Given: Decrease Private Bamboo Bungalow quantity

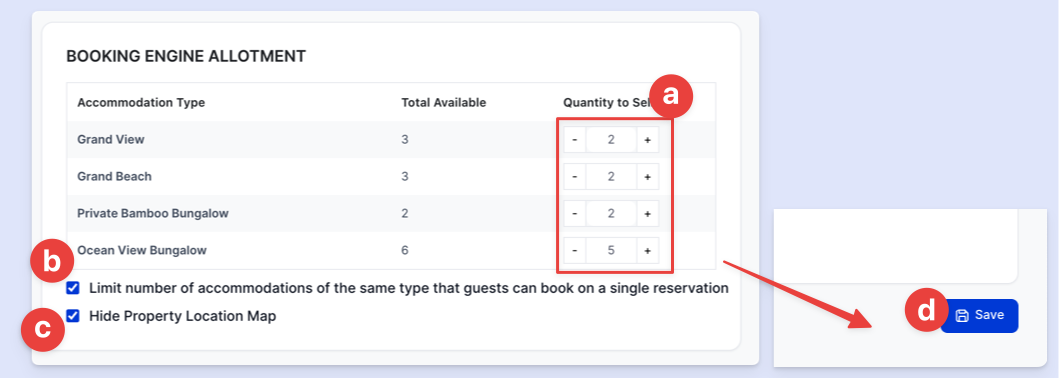Looking at the screenshot, I should click(575, 213).
